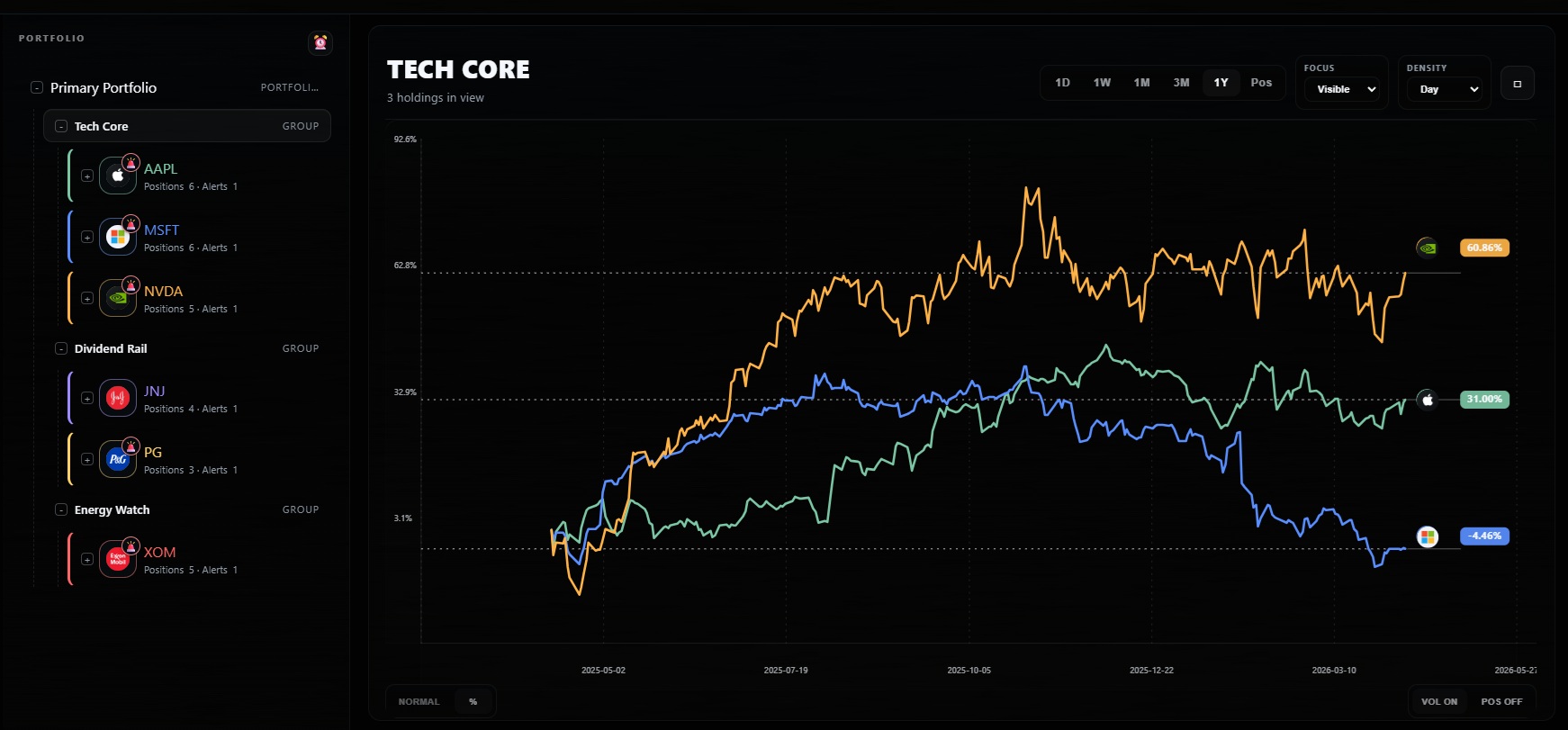This screenshot has height=730, width=1568.
Task: Click the 2025-10-05 date axis label
Action: pos(969,670)
